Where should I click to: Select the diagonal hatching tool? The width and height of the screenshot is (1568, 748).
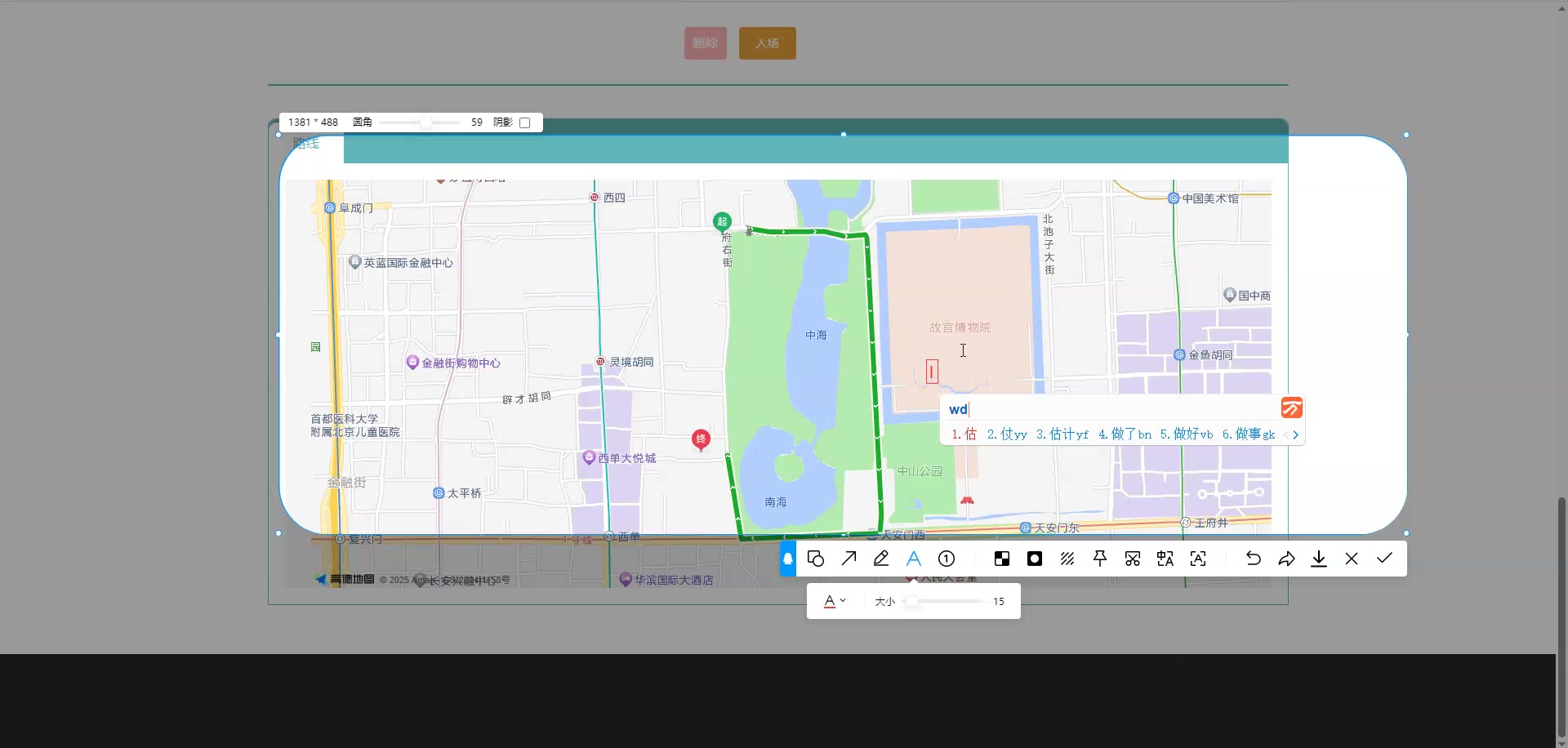[x=1067, y=559]
